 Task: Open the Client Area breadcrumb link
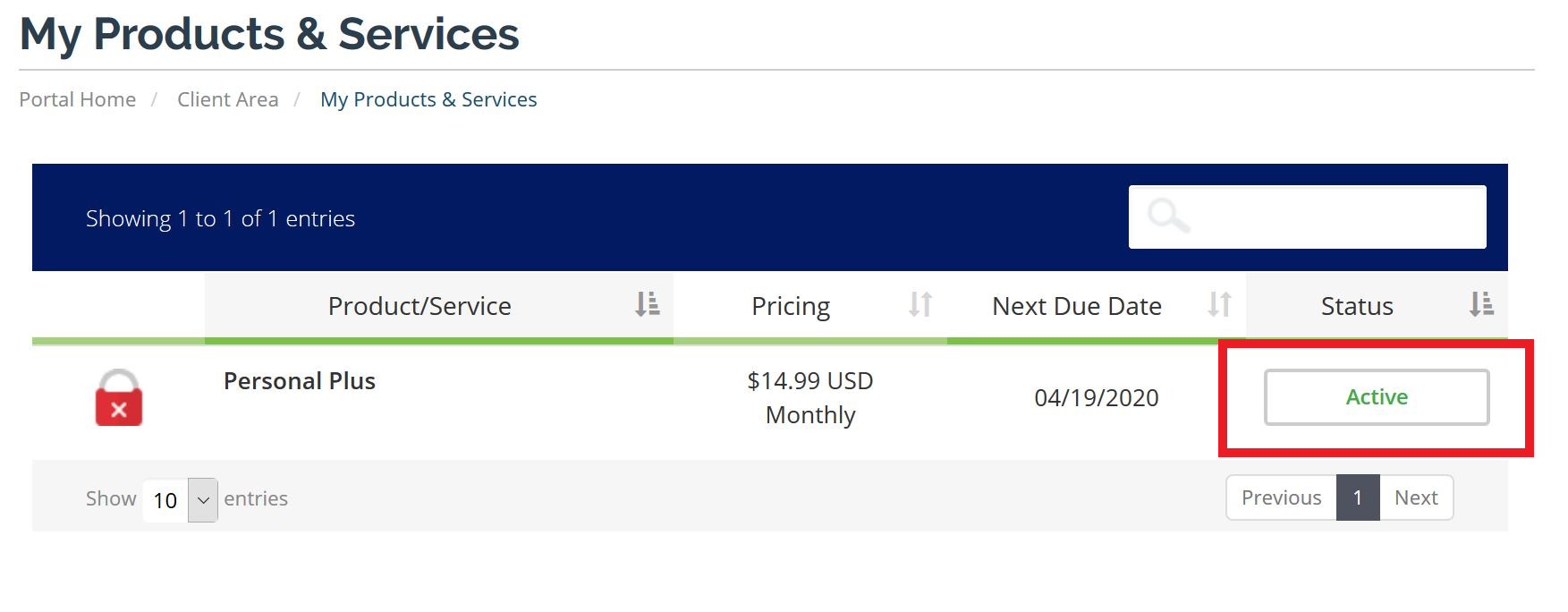click(228, 99)
